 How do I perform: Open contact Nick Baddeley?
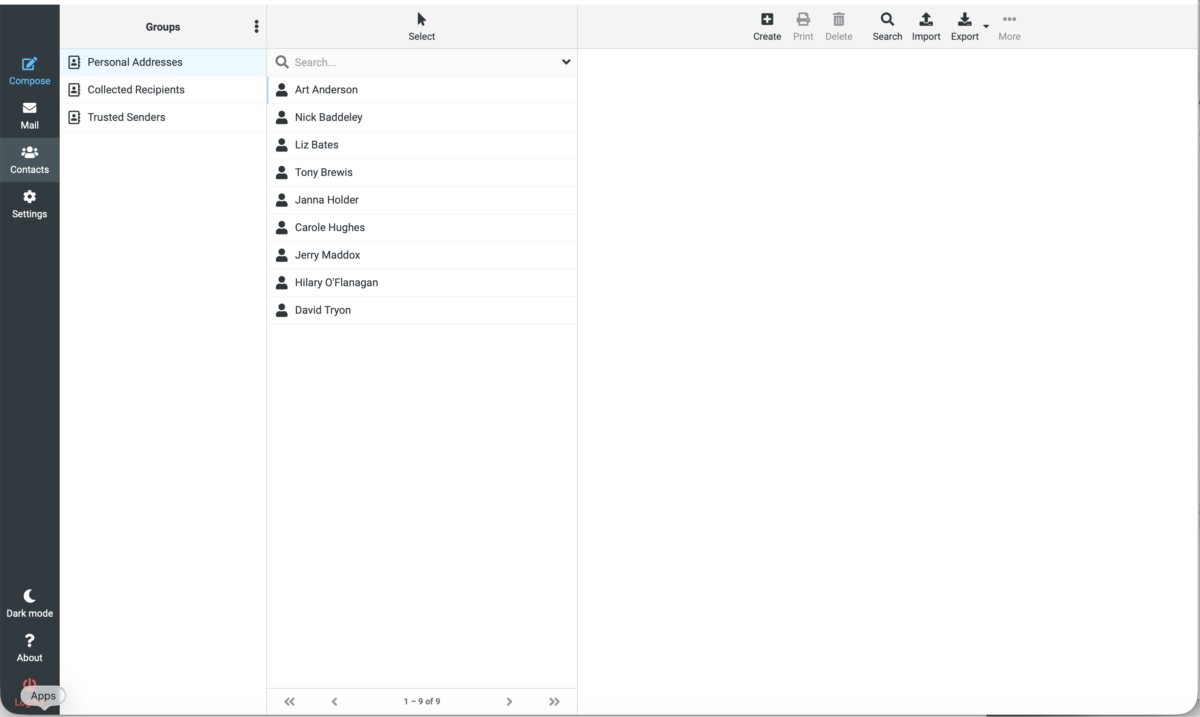click(x=422, y=117)
